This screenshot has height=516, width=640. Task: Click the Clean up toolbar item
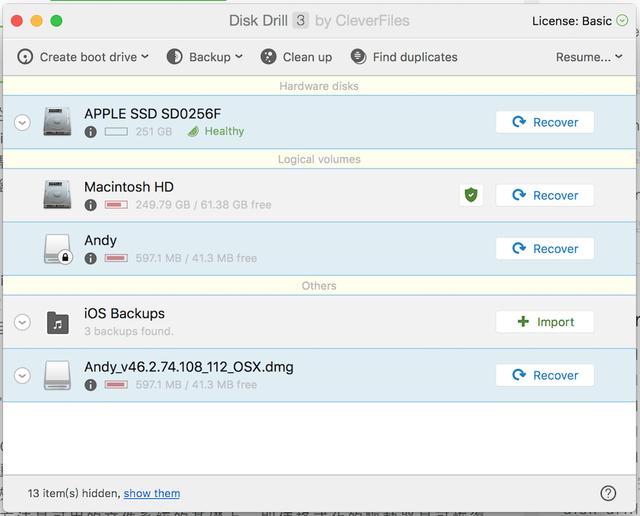point(296,57)
